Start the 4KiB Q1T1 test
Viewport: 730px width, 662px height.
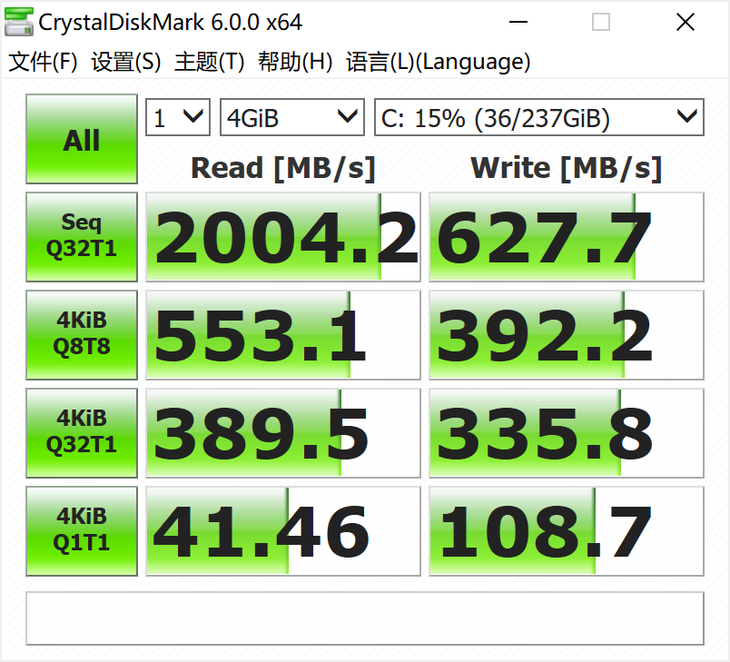81,530
